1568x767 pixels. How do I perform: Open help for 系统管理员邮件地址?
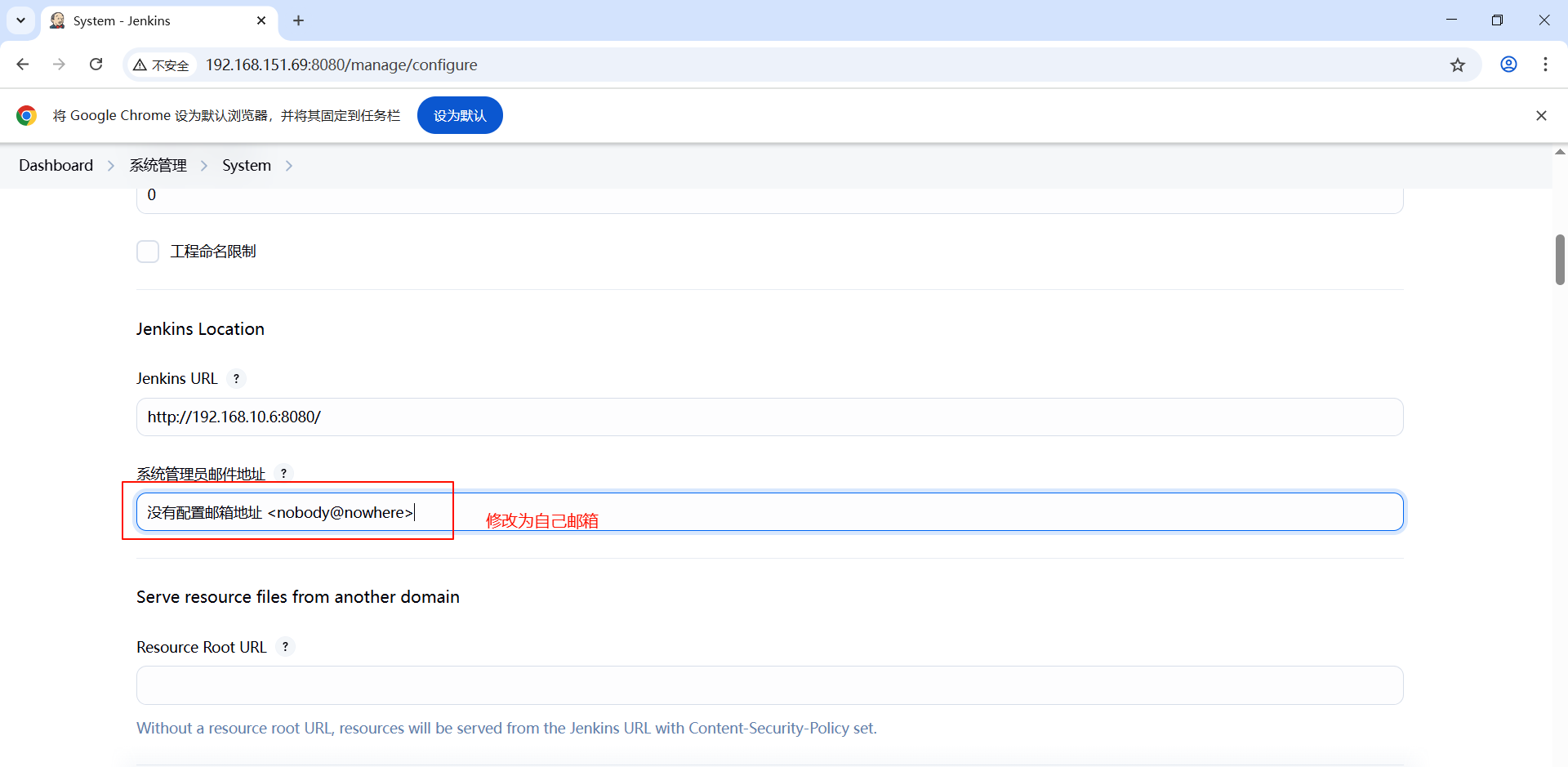coord(283,473)
